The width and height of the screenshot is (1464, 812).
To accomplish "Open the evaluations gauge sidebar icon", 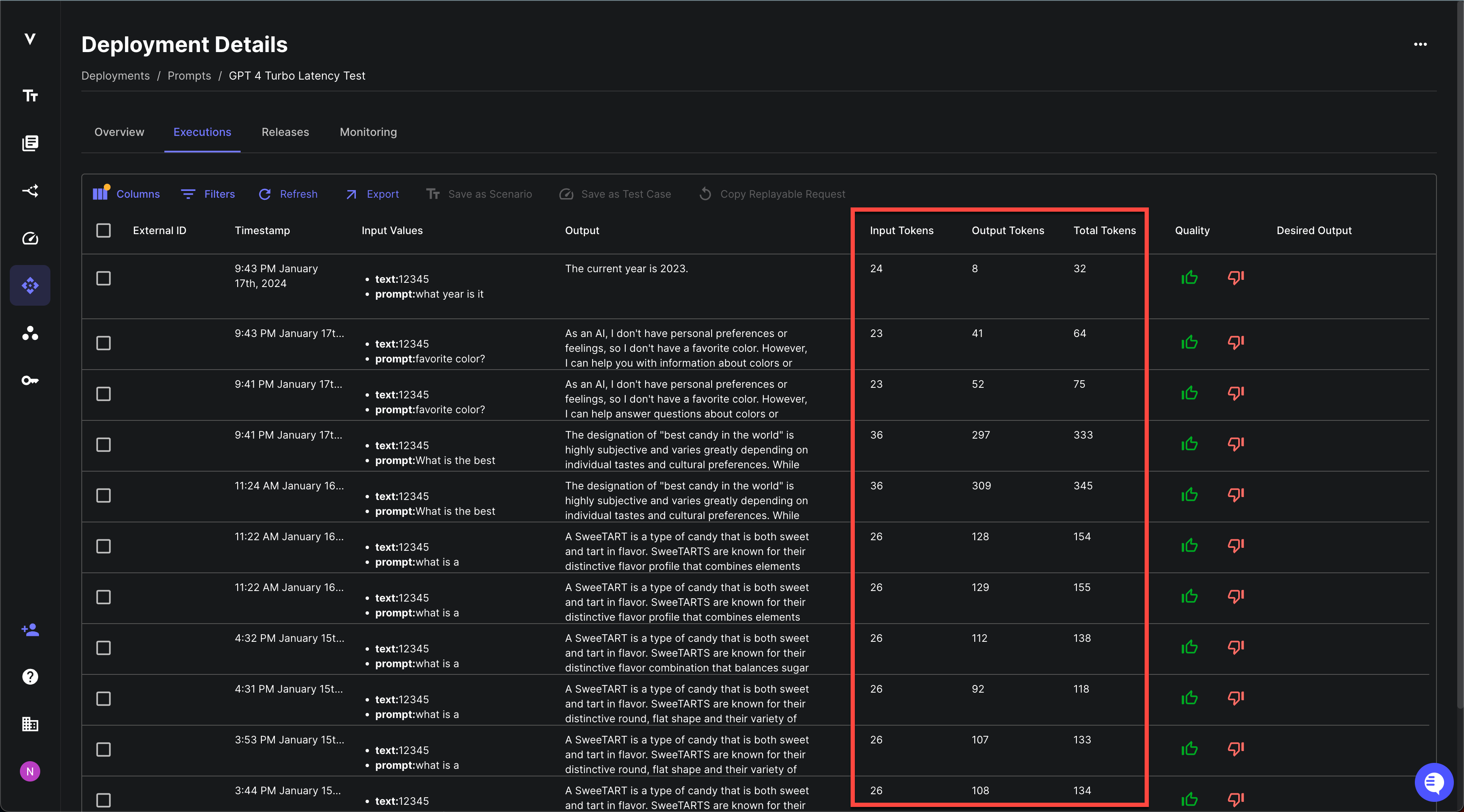I will [30, 238].
